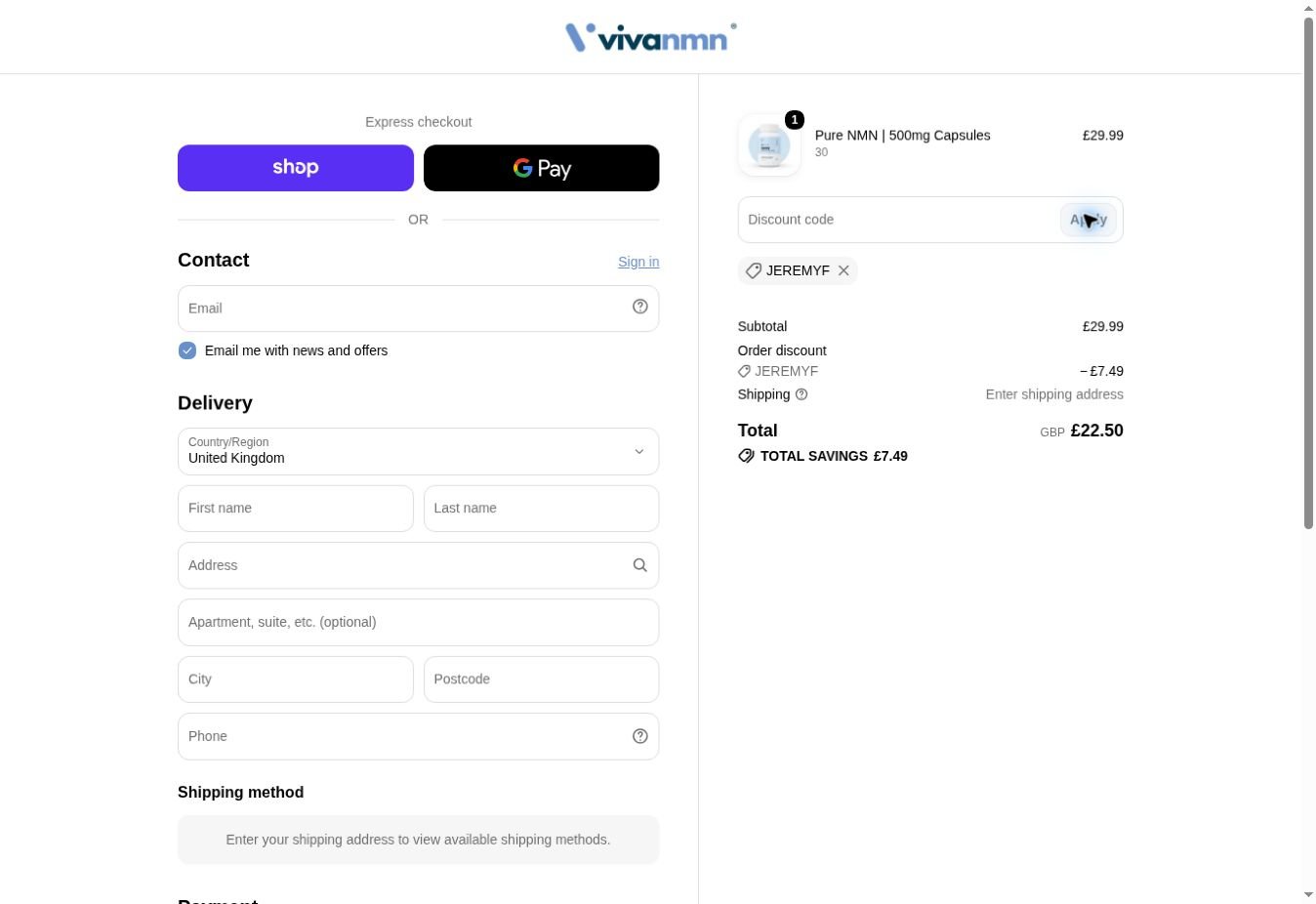Click the Phone input field
This screenshot has height=904, width=1316.
(x=419, y=736)
